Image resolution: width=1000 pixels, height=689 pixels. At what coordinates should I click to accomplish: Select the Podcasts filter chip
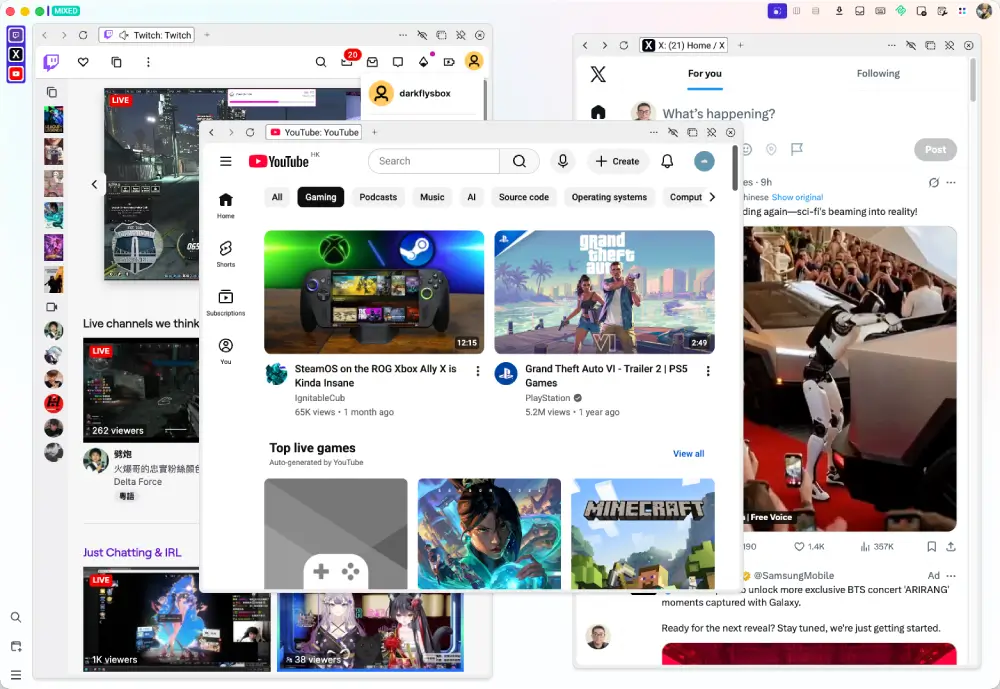pyautogui.click(x=378, y=197)
